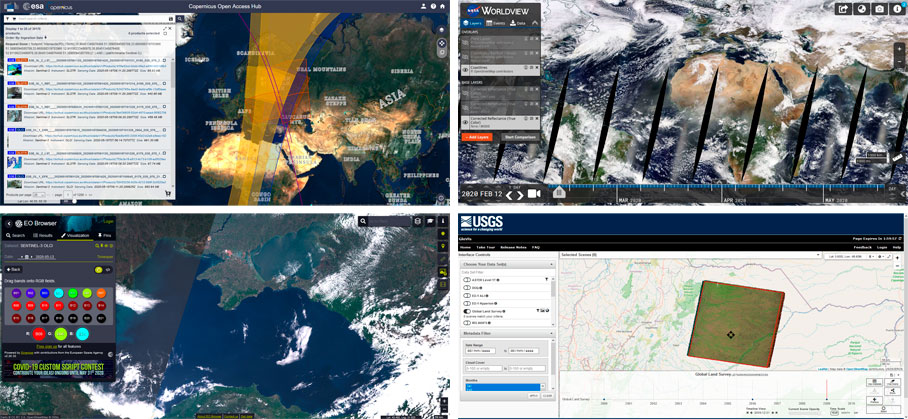
Task: Open first product thumbnail in Copernicus list
Action: click(14, 69)
